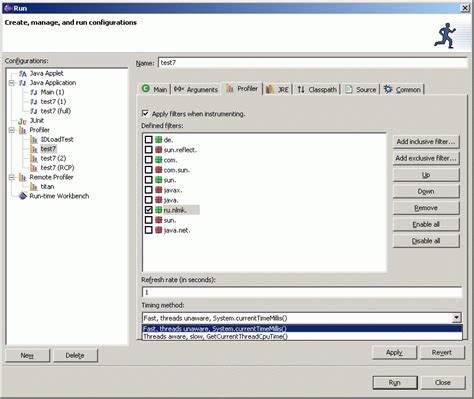474x399 pixels.
Task: Move filter with the Down button
Action: pyautogui.click(x=426, y=191)
